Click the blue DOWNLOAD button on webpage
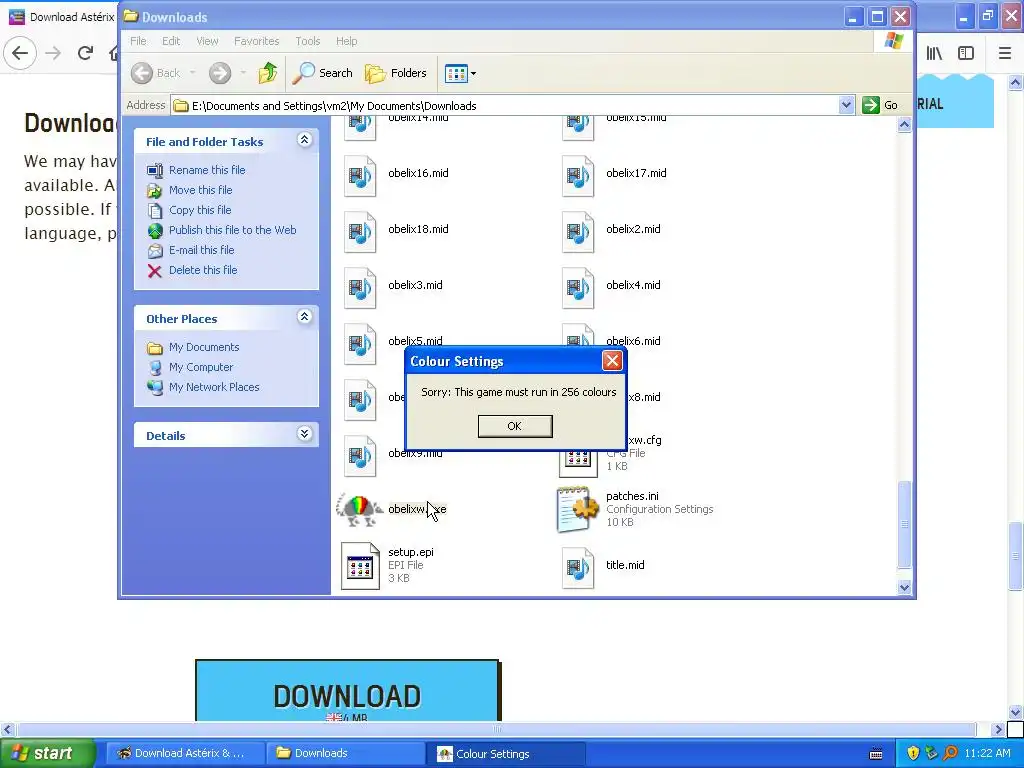 click(347, 691)
